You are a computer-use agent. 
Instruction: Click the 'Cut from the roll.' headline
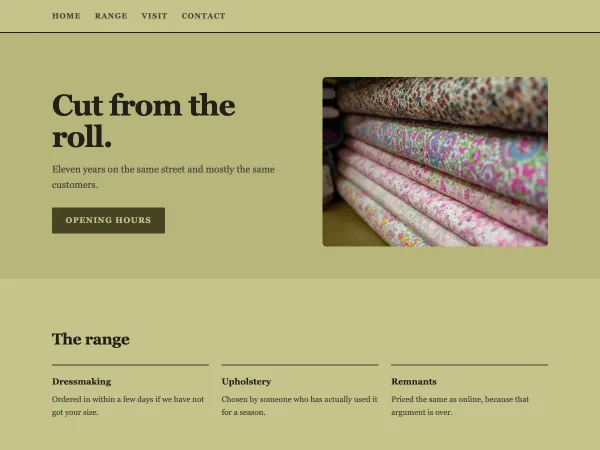click(143, 121)
